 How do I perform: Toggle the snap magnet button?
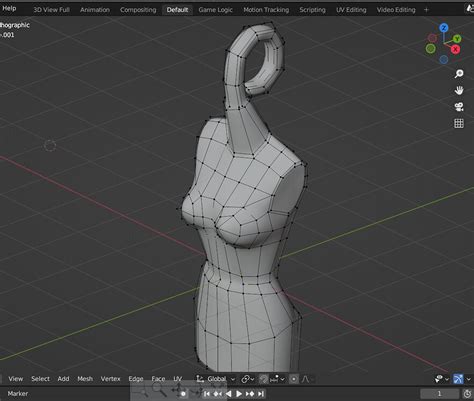click(x=264, y=379)
